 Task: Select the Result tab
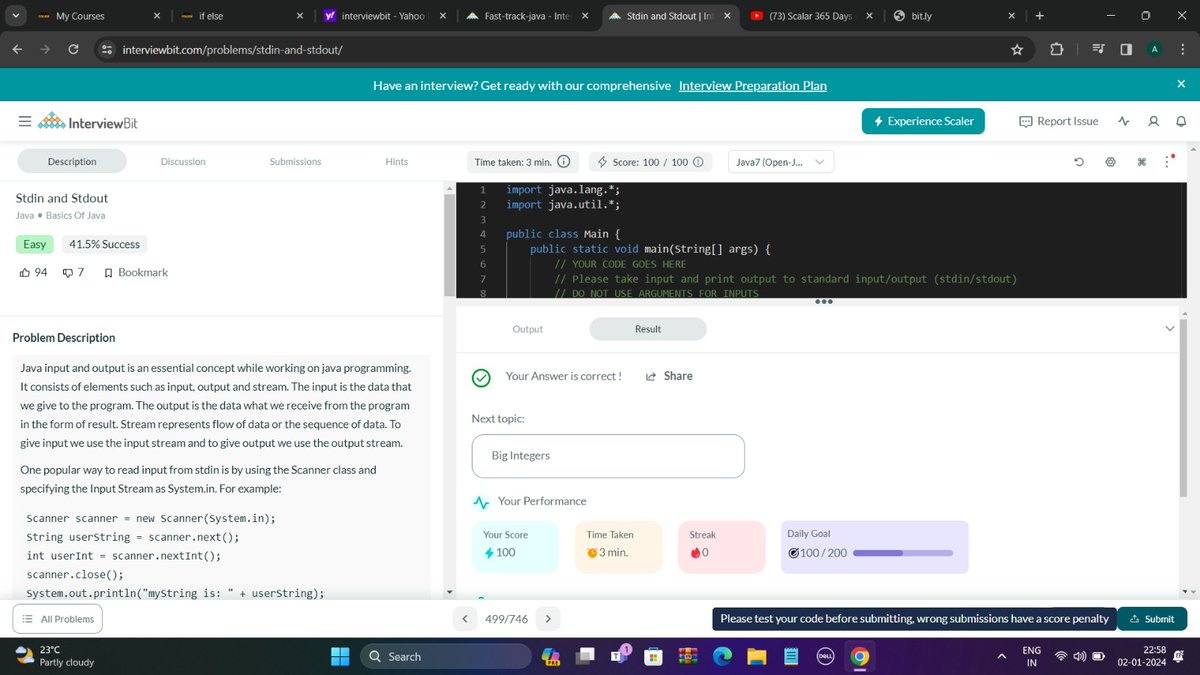[x=648, y=329]
